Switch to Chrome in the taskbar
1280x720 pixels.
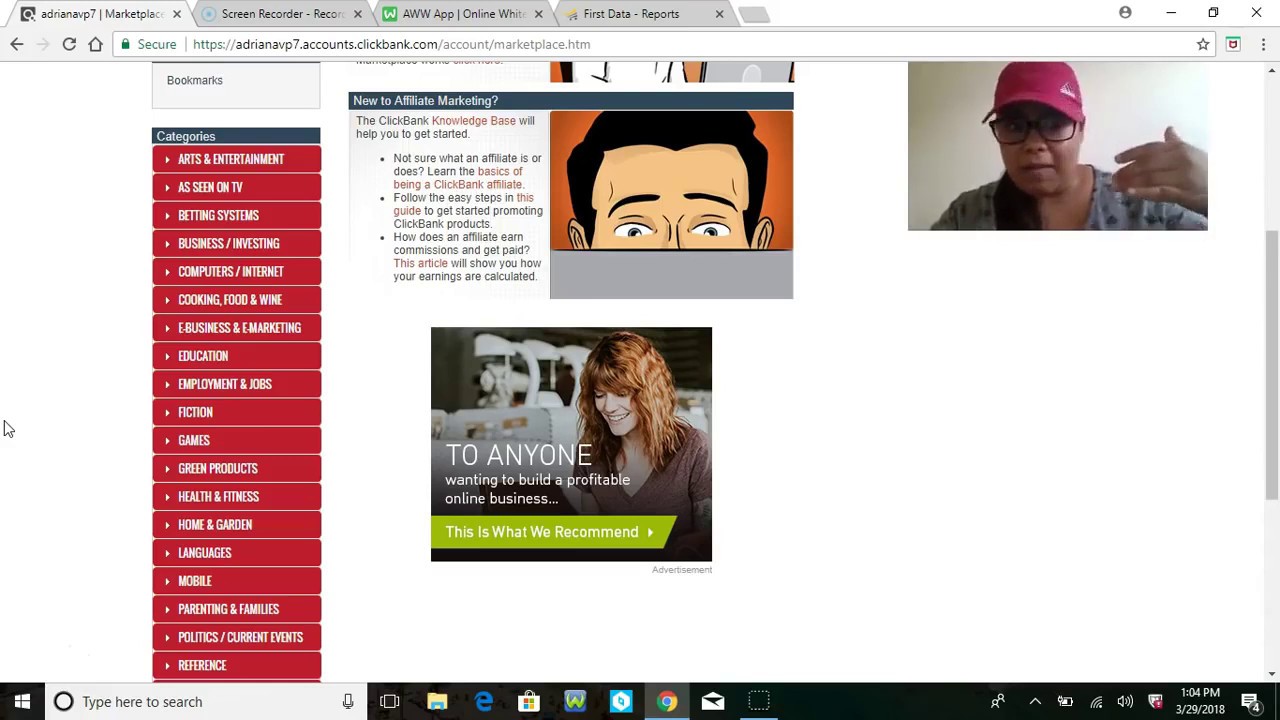point(667,702)
